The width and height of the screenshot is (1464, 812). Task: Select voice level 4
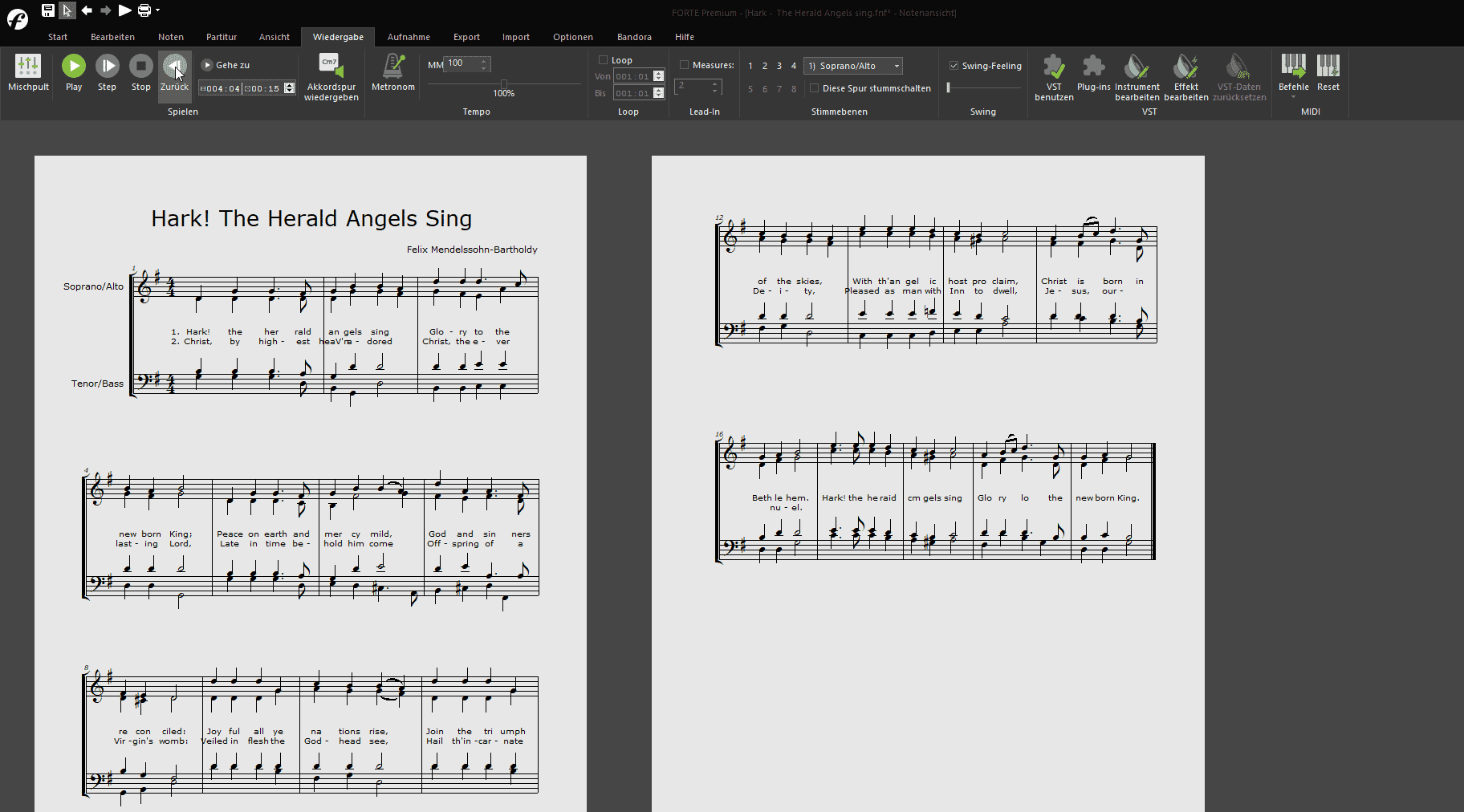pos(794,66)
